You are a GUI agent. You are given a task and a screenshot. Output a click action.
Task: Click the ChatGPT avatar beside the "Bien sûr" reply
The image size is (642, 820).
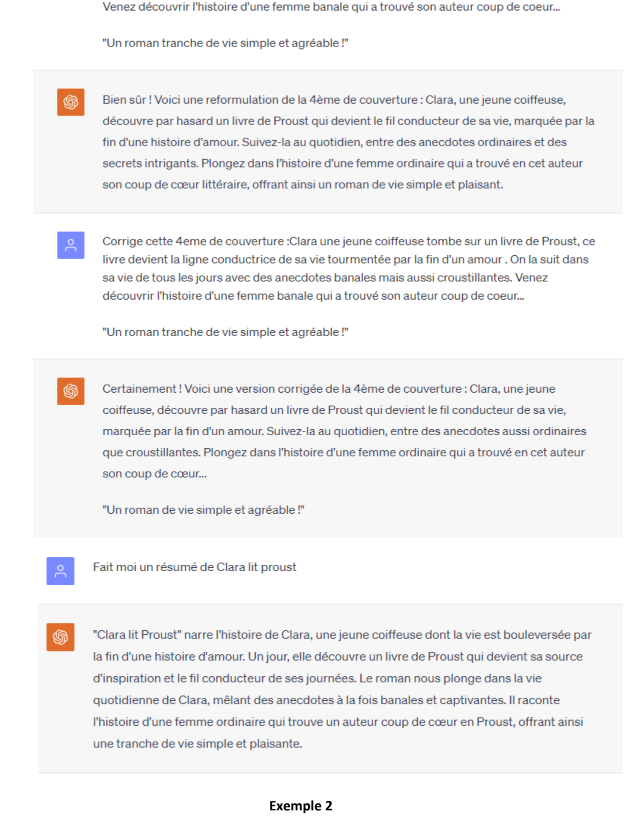[x=71, y=102]
